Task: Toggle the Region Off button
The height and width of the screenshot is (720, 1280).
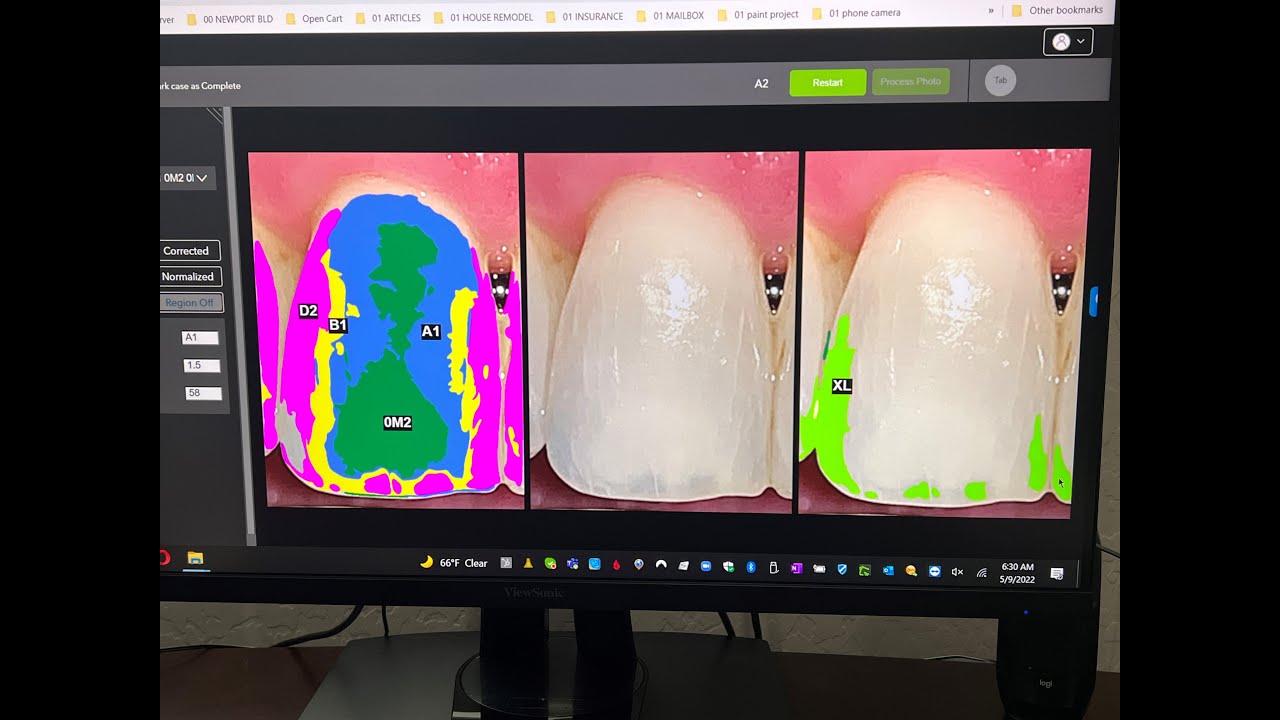Action: tap(190, 302)
